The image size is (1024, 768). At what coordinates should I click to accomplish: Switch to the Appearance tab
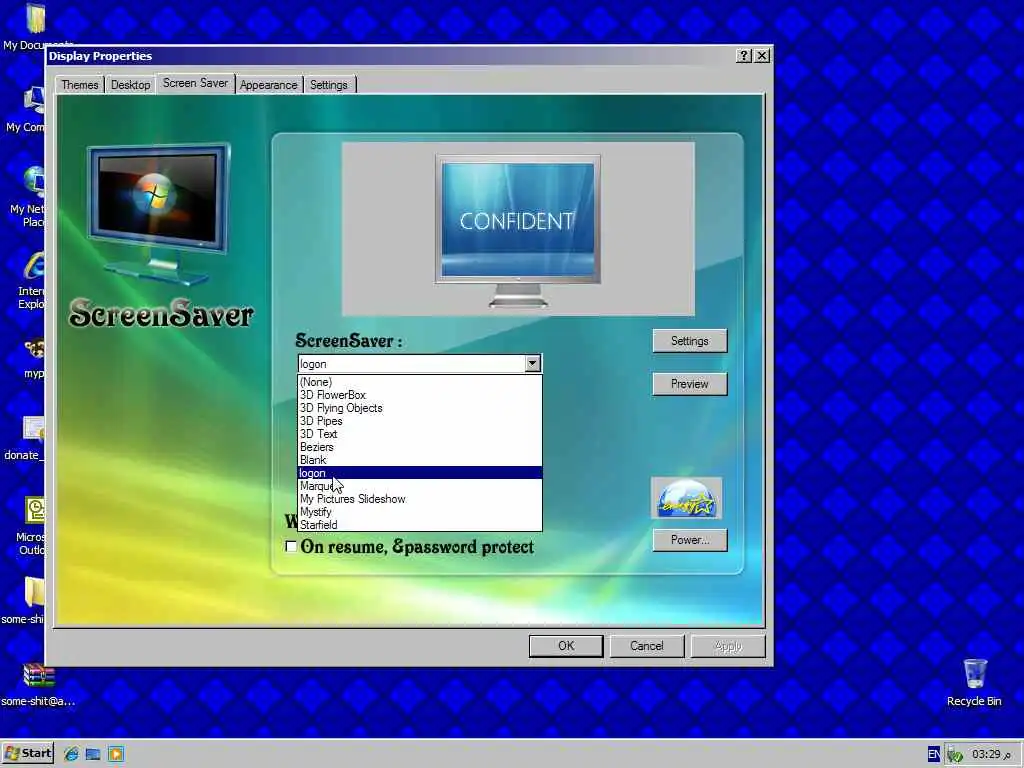coord(268,85)
